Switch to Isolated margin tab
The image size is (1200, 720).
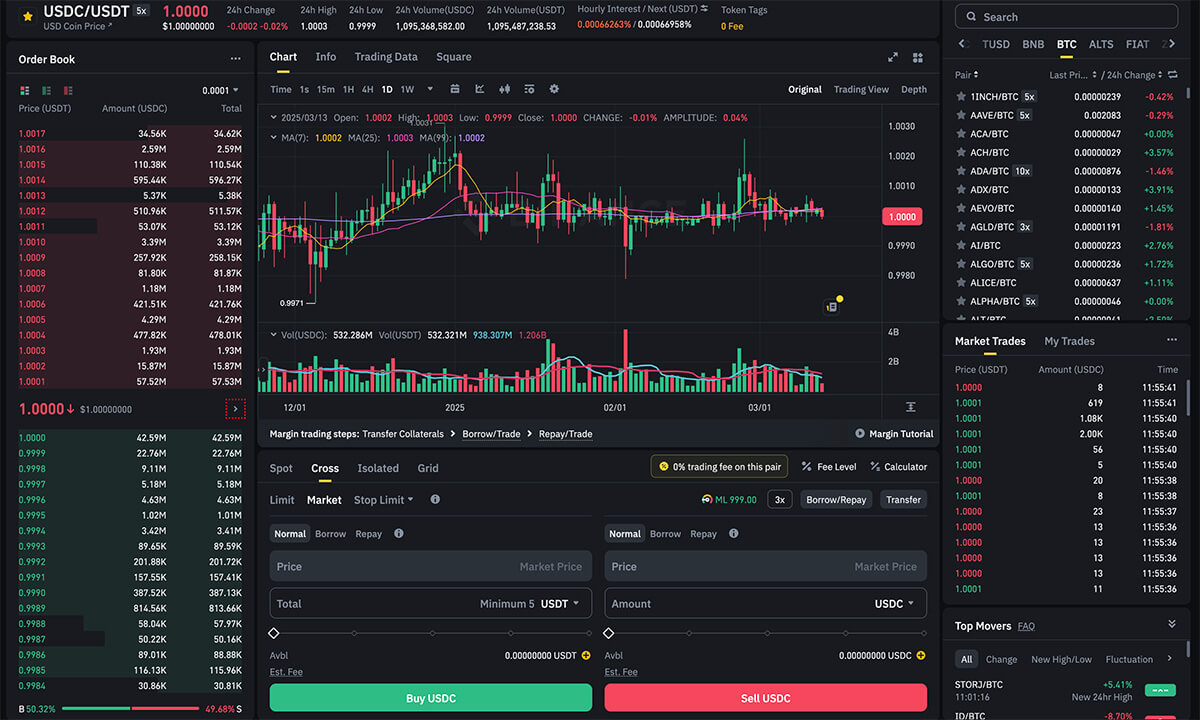pyautogui.click(x=378, y=468)
